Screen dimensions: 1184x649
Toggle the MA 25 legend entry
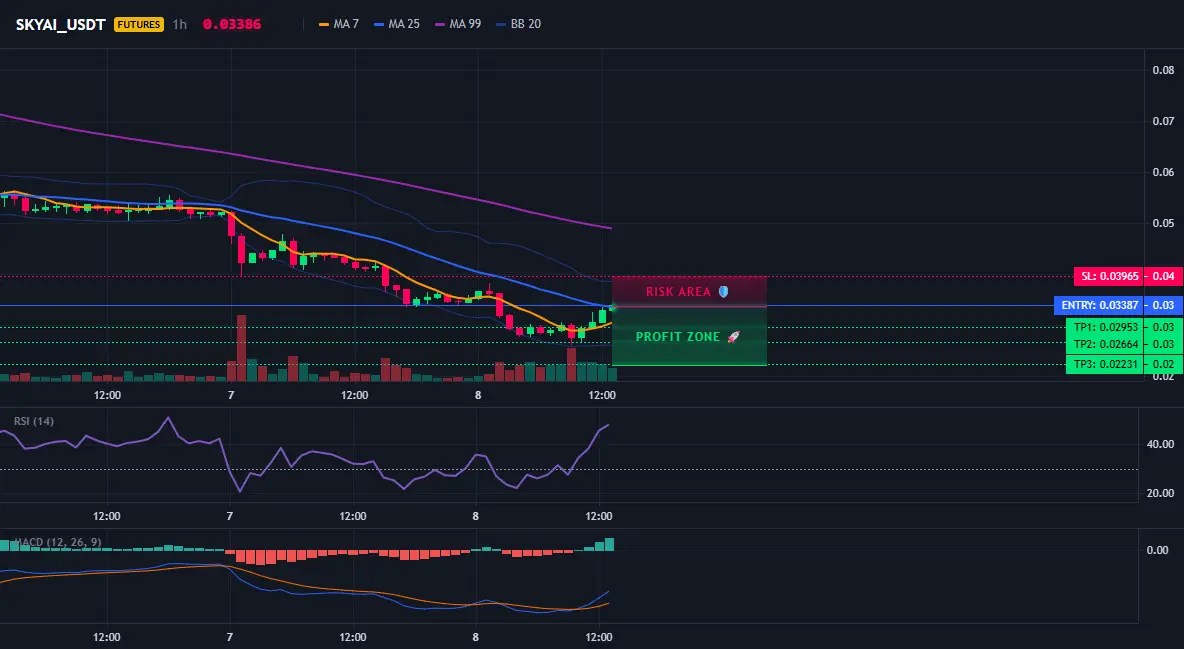click(x=396, y=24)
